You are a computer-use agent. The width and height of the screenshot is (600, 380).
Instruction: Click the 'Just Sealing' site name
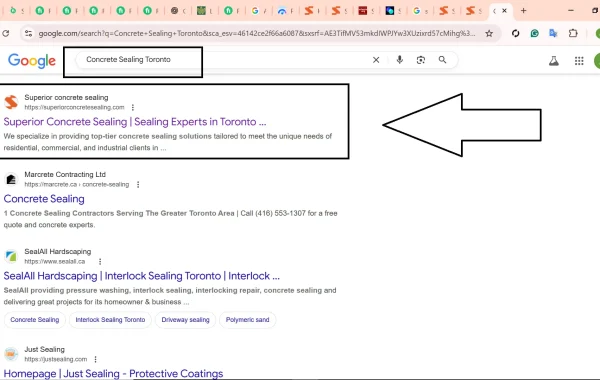44,349
